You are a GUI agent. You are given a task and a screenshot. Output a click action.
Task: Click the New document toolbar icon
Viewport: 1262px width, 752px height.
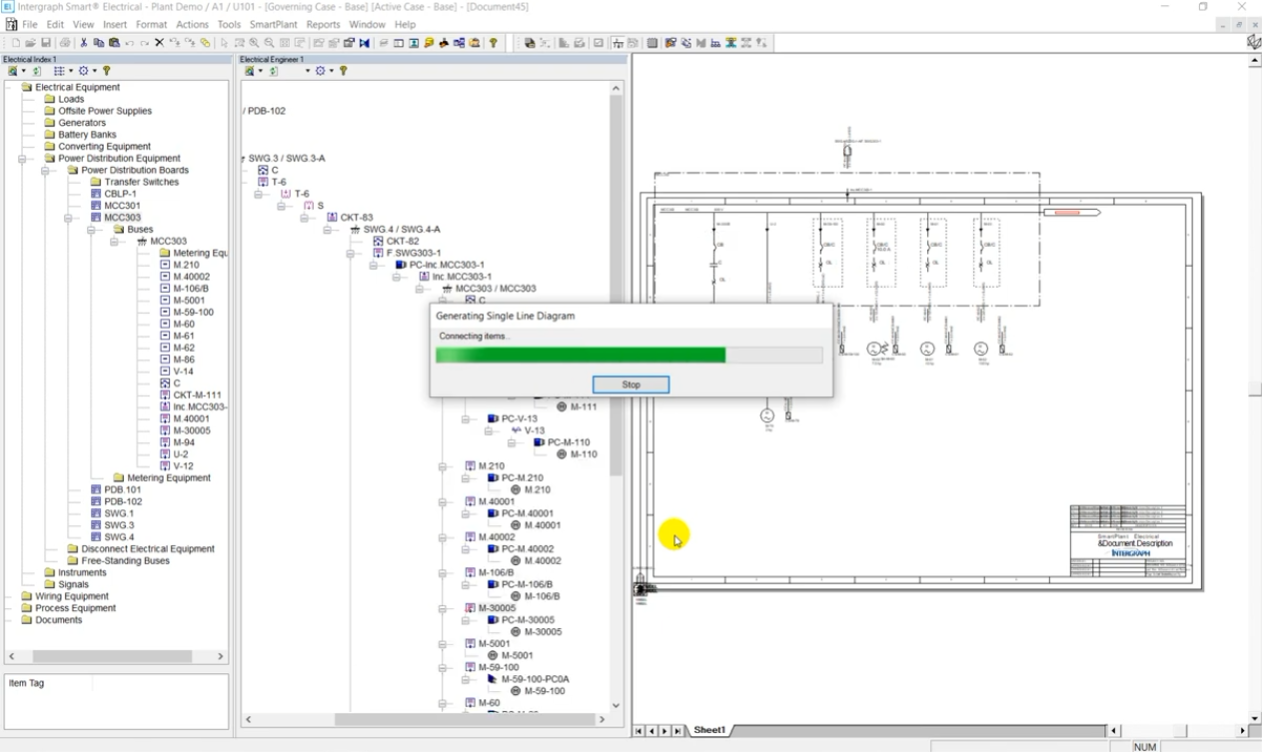(16, 43)
